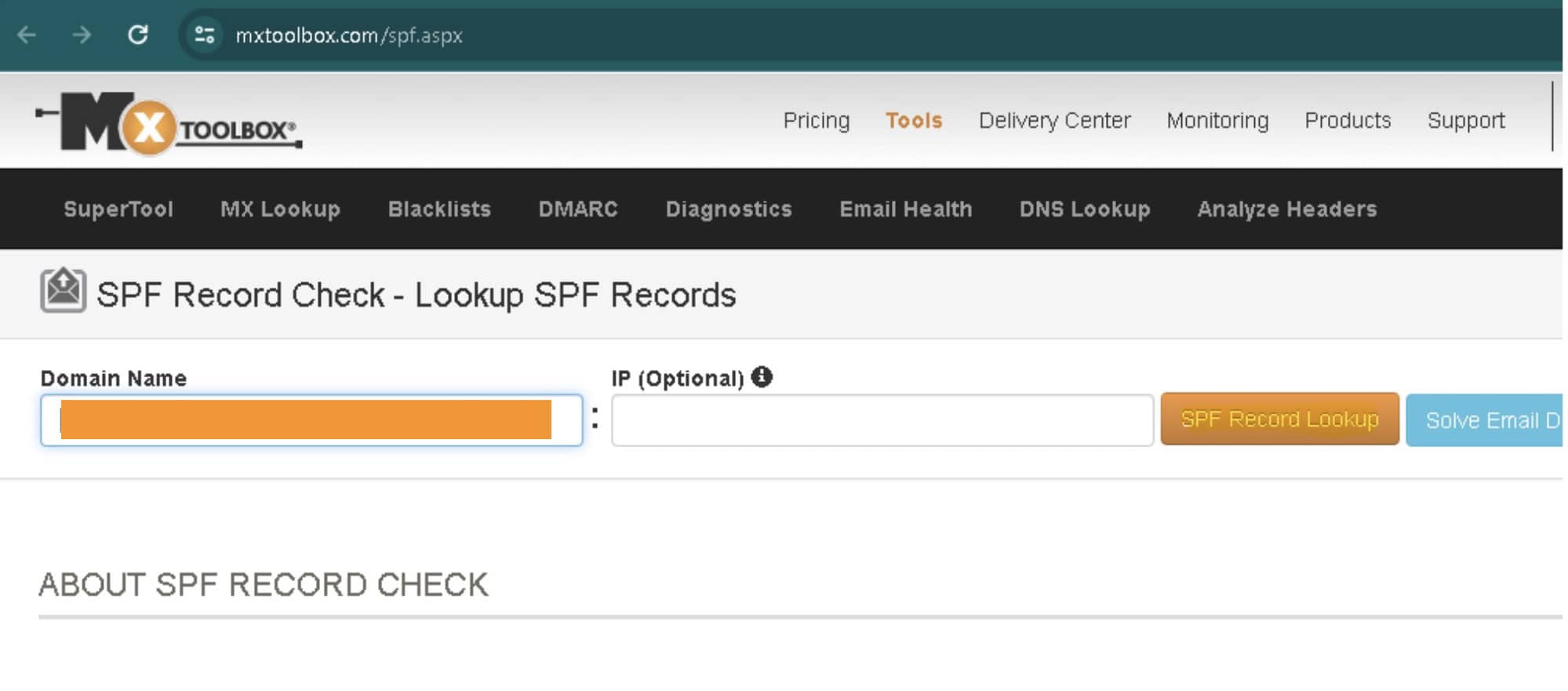The image size is (1568, 691).
Task: Open the Tools menu item
Action: click(x=914, y=120)
